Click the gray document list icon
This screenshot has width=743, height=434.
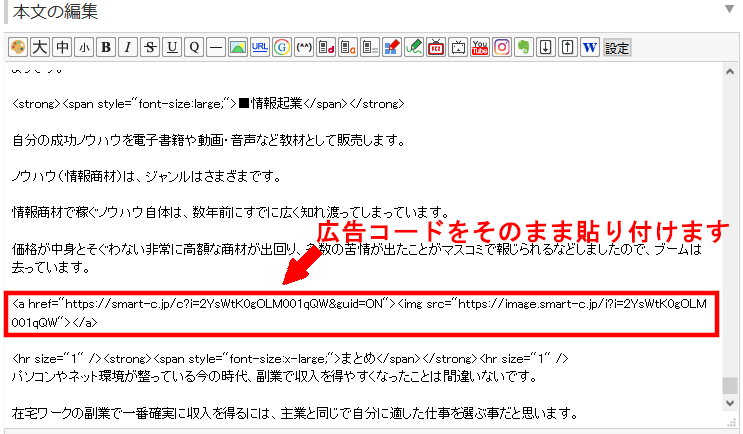[370, 47]
